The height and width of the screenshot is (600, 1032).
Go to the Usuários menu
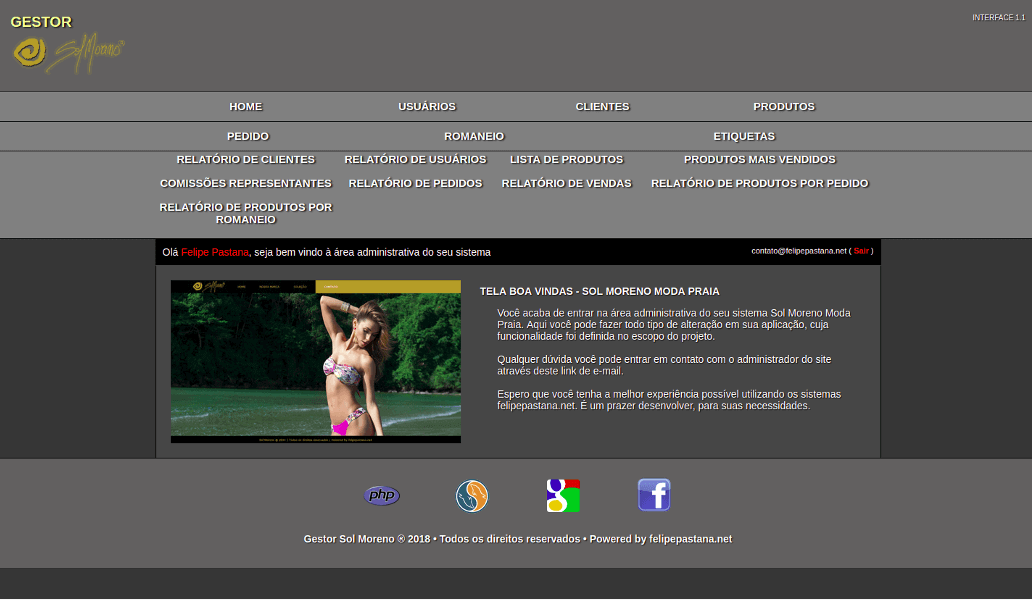(427, 107)
